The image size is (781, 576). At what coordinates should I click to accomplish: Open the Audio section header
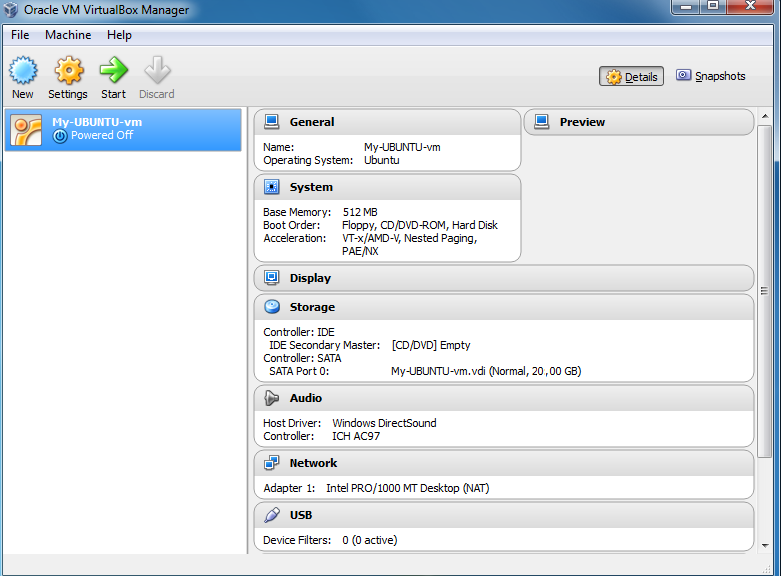tap(504, 398)
